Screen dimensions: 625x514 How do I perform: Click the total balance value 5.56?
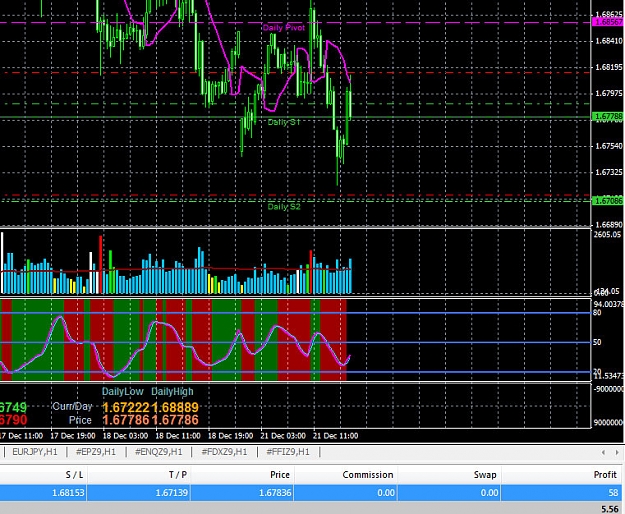610,509
